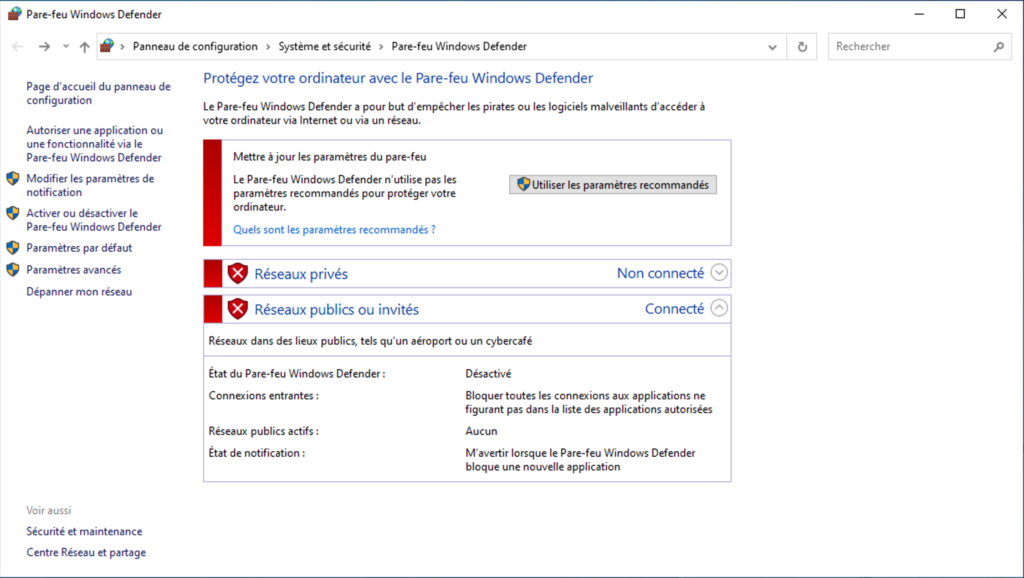This screenshot has width=1024, height=578.
Task: Open recent locations dropdown arrow
Action: tap(65, 46)
